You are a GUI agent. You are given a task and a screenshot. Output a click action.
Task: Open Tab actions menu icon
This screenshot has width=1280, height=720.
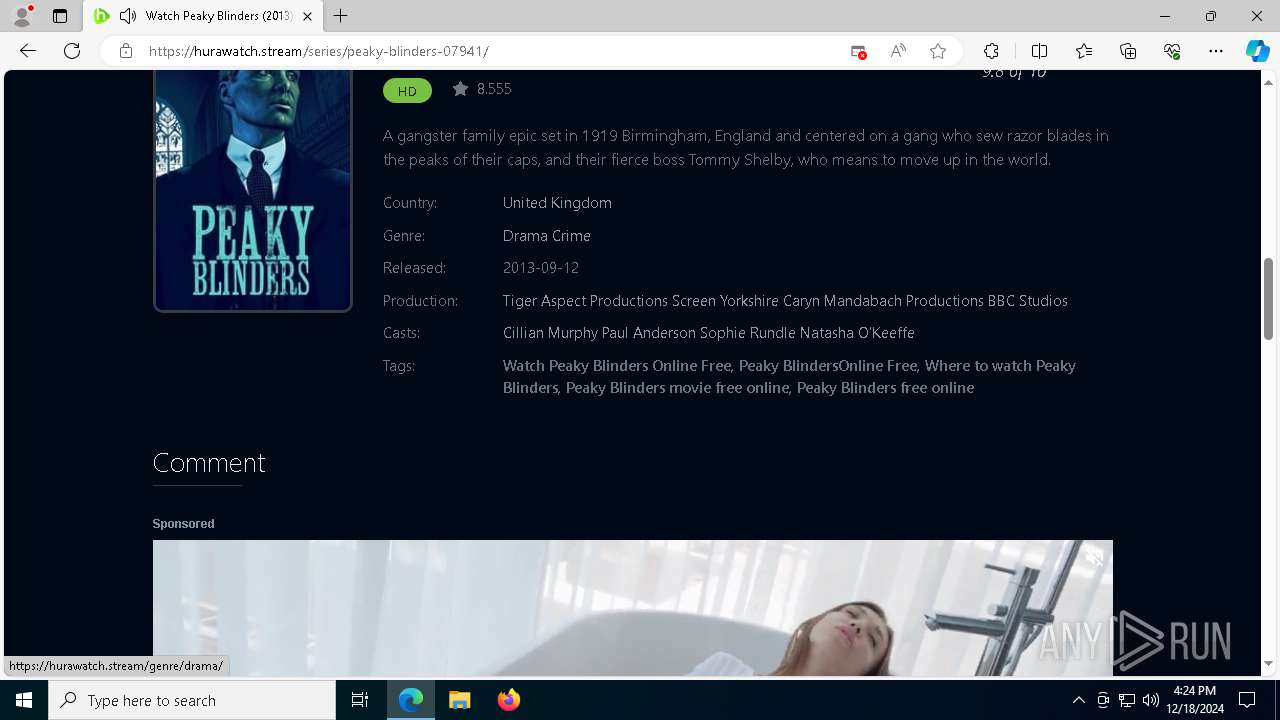60,16
